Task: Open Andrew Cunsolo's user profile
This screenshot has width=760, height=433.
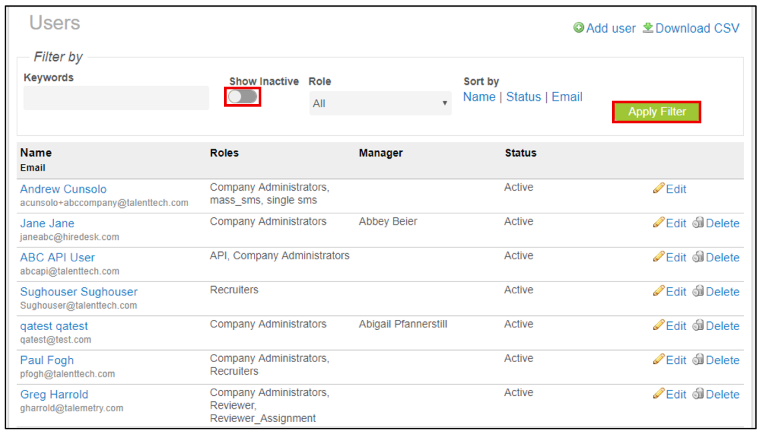Action: tap(63, 189)
